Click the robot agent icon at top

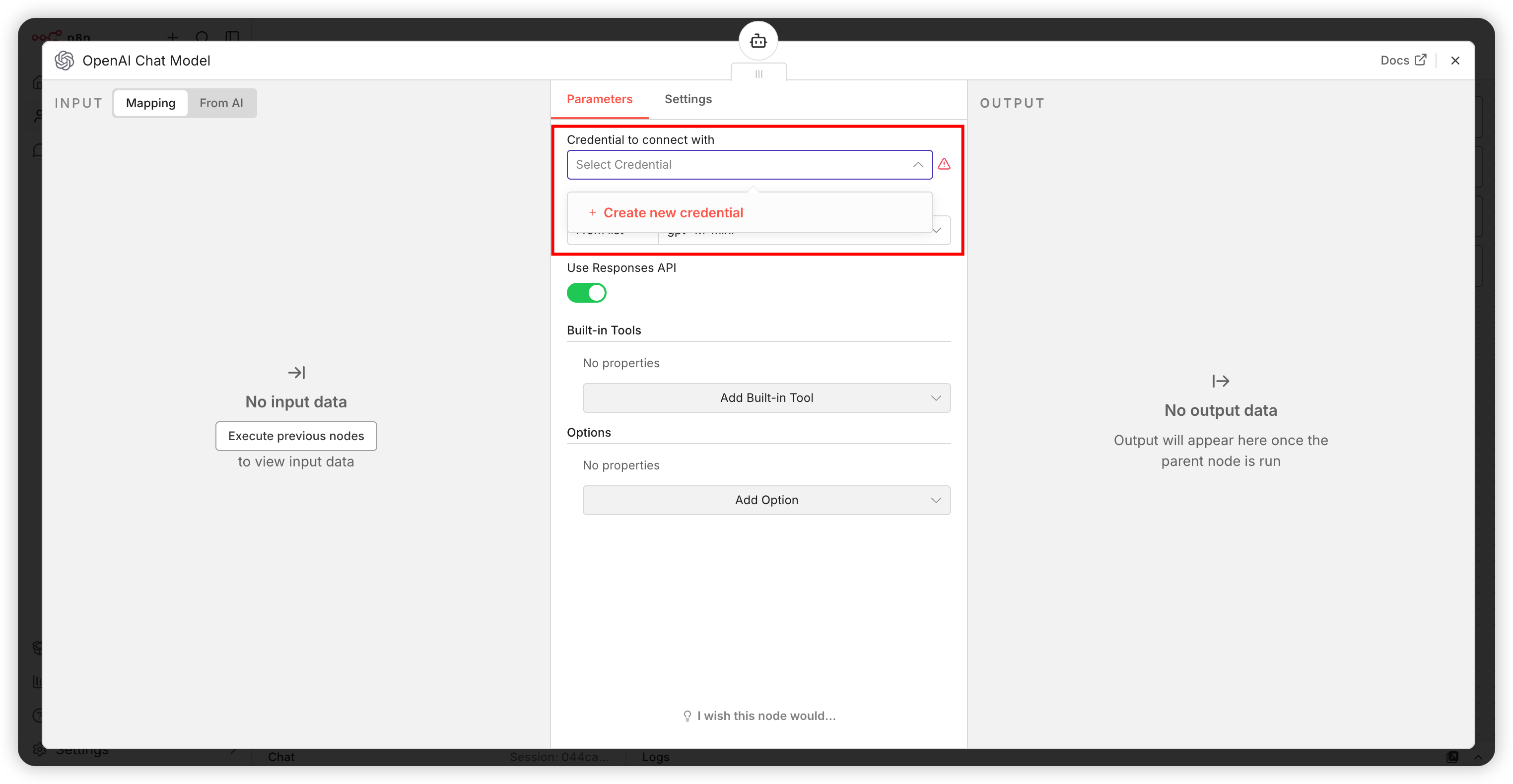click(x=758, y=41)
